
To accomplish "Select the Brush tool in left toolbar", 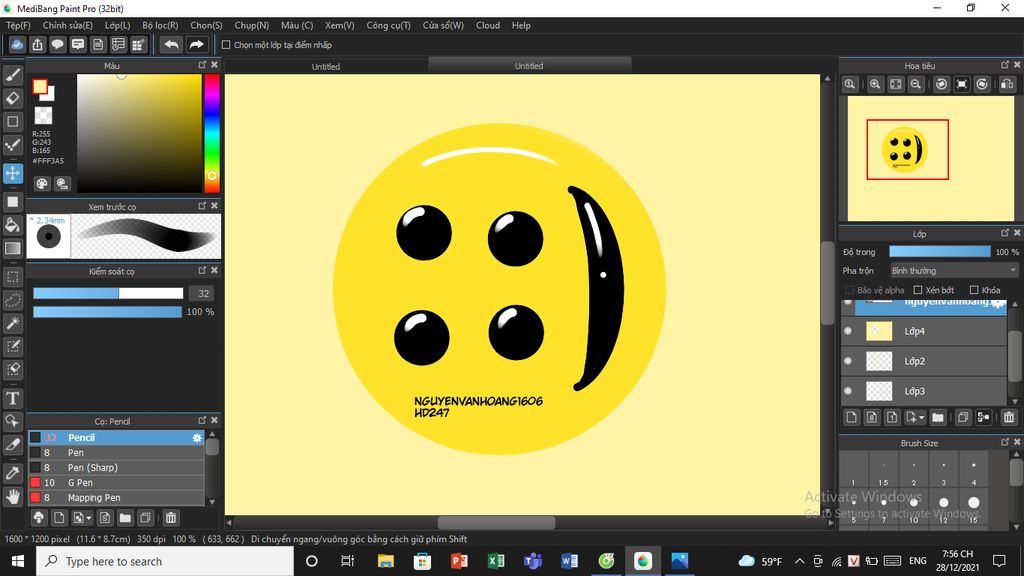I will tap(13, 75).
